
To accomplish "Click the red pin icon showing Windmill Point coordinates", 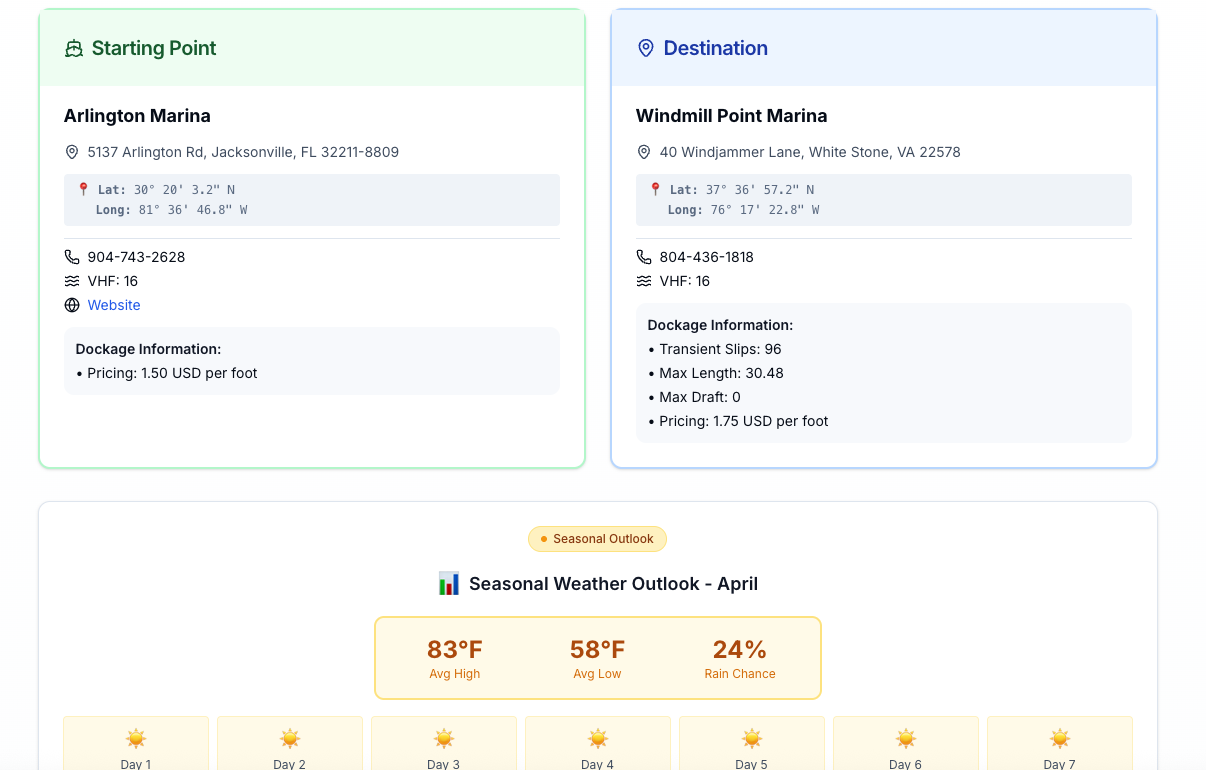I will pyautogui.click(x=654, y=190).
